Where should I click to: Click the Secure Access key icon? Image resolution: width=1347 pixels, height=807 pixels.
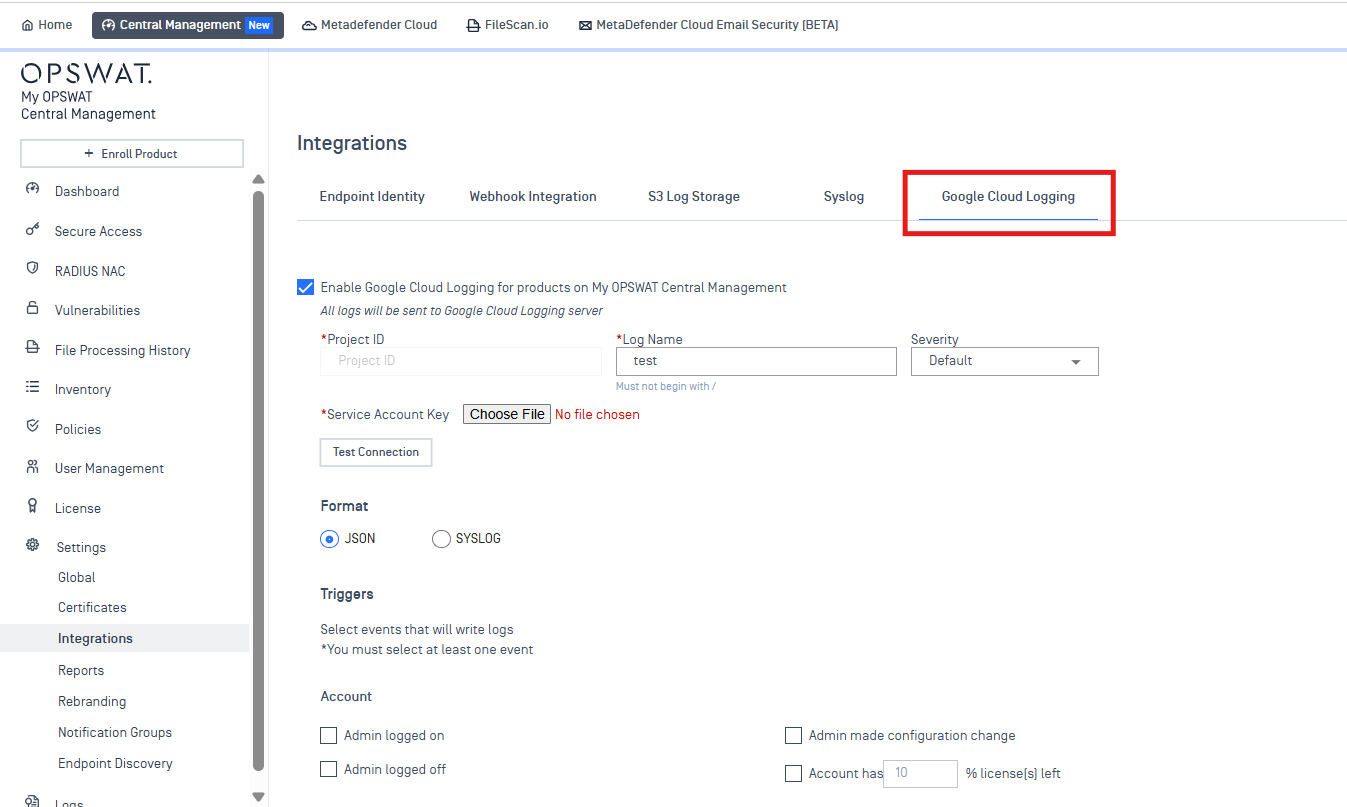pos(32,230)
